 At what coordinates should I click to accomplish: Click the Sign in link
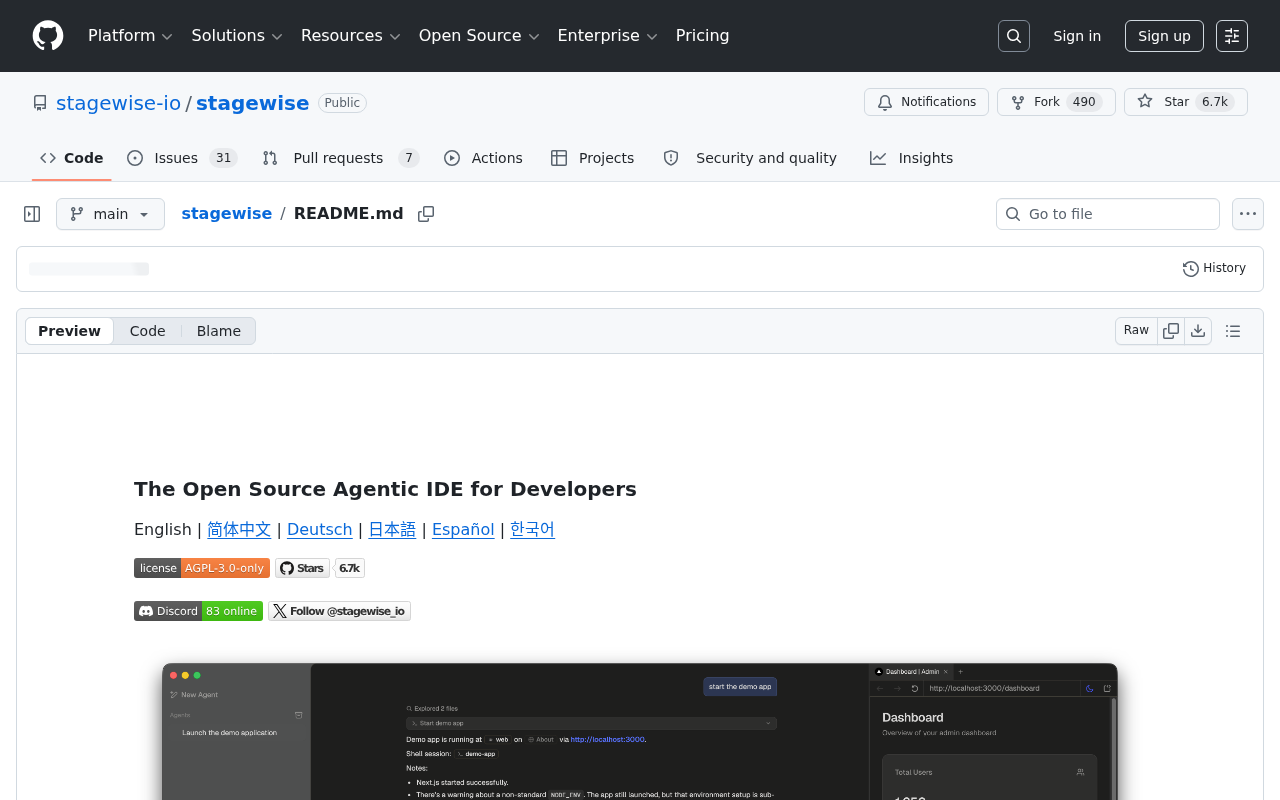[1077, 36]
